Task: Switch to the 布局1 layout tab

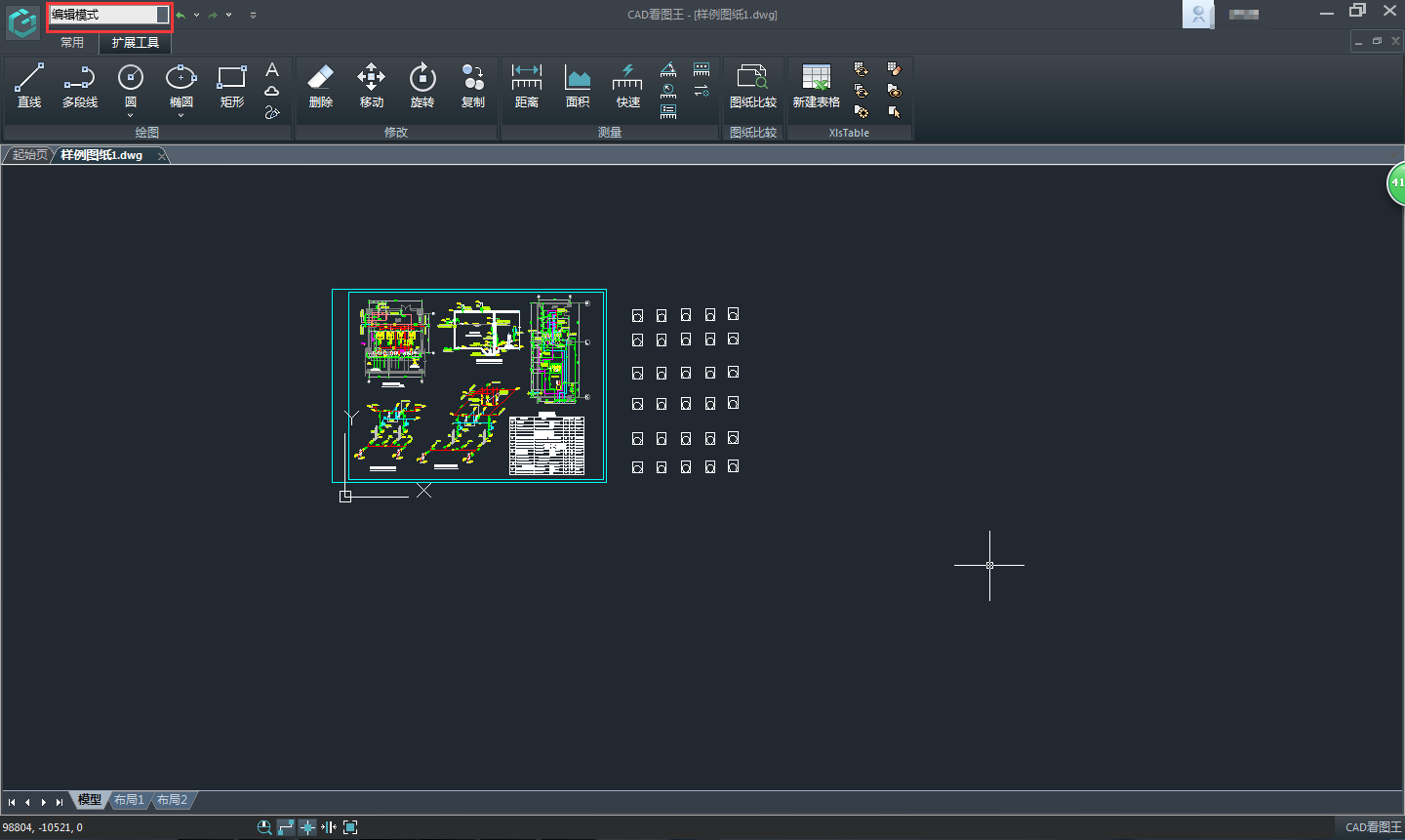Action: pos(129,800)
